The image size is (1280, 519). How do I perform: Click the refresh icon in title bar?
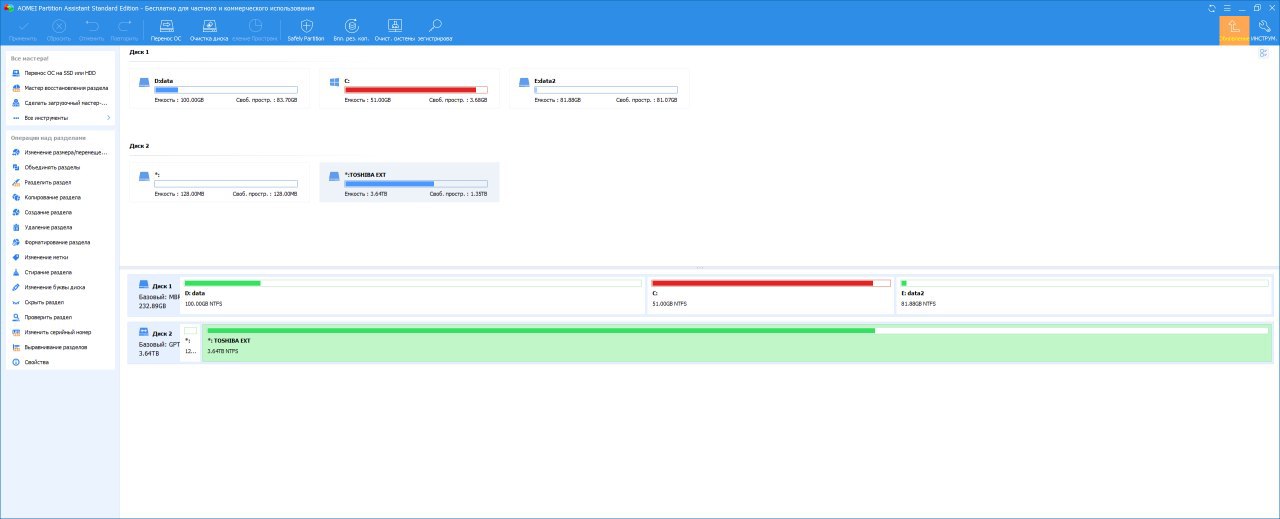pos(1212,7)
